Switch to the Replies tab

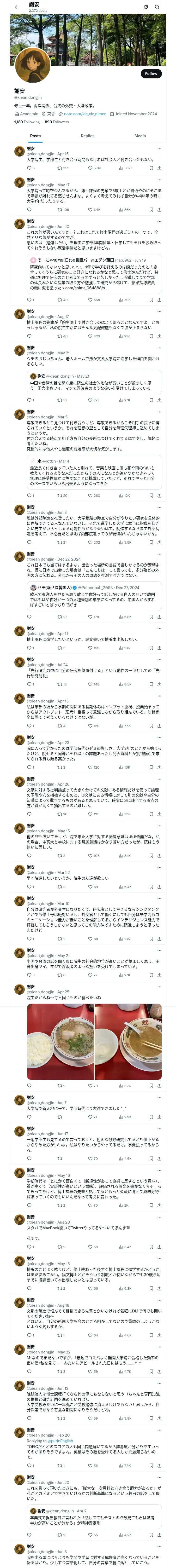tap(87, 136)
